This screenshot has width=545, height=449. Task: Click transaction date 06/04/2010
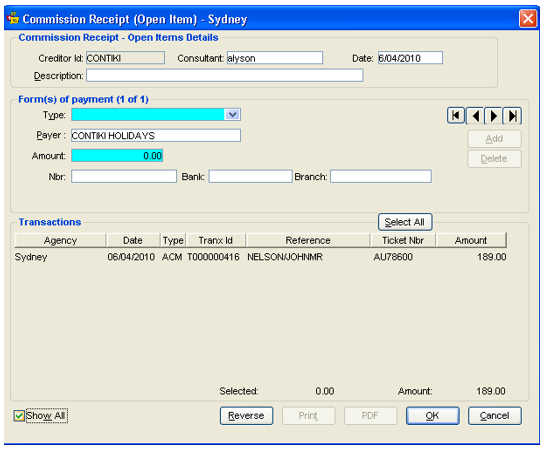pos(131,257)
